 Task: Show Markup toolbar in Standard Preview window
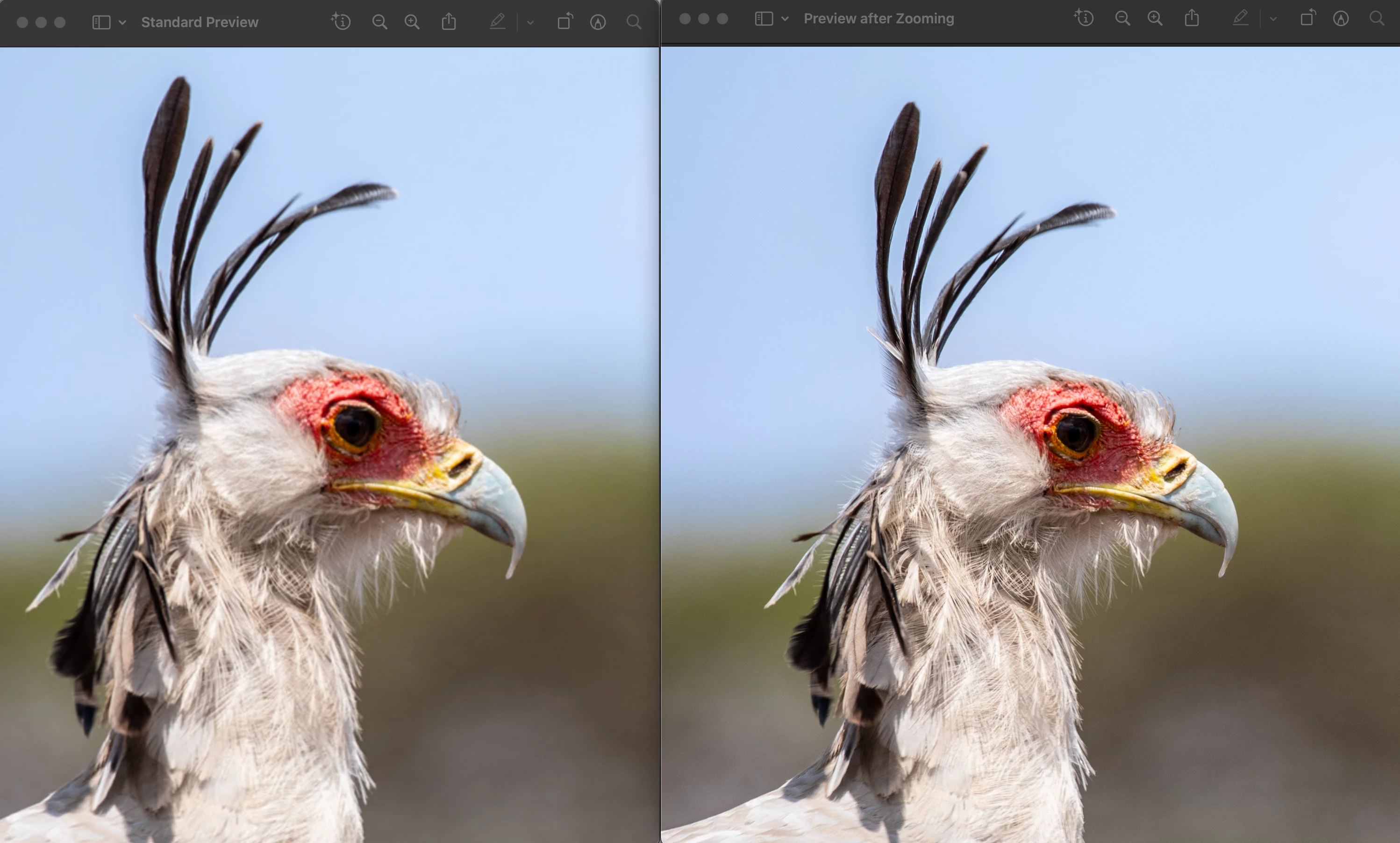598,22
